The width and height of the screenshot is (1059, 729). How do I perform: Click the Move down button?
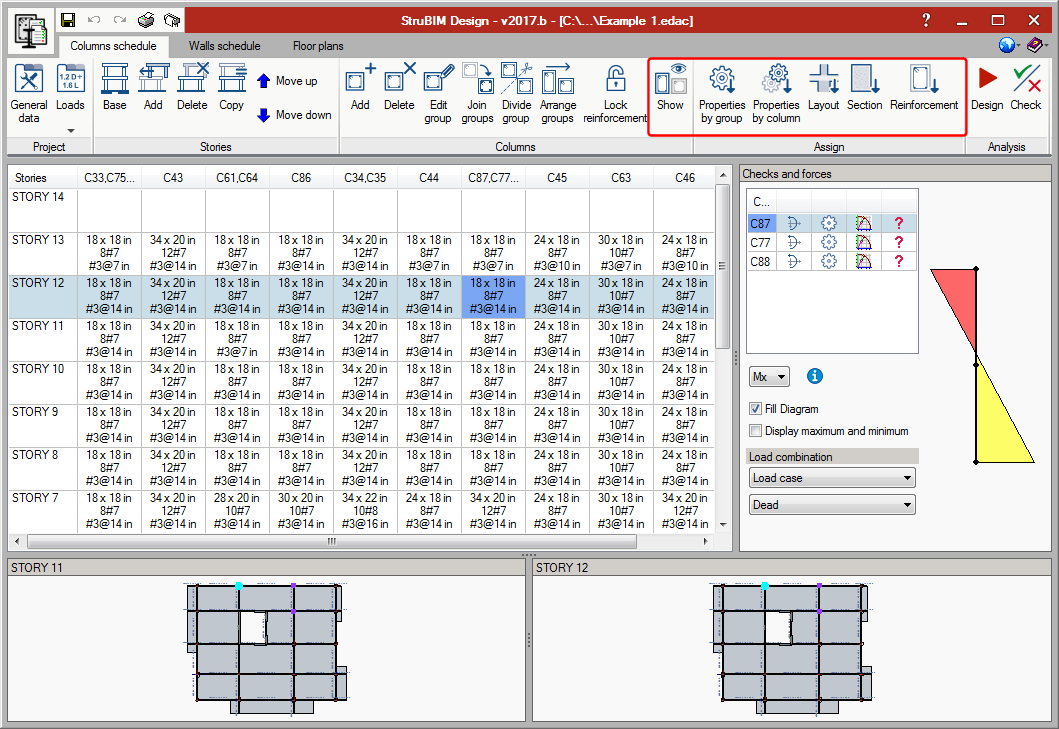pos(293,115)
